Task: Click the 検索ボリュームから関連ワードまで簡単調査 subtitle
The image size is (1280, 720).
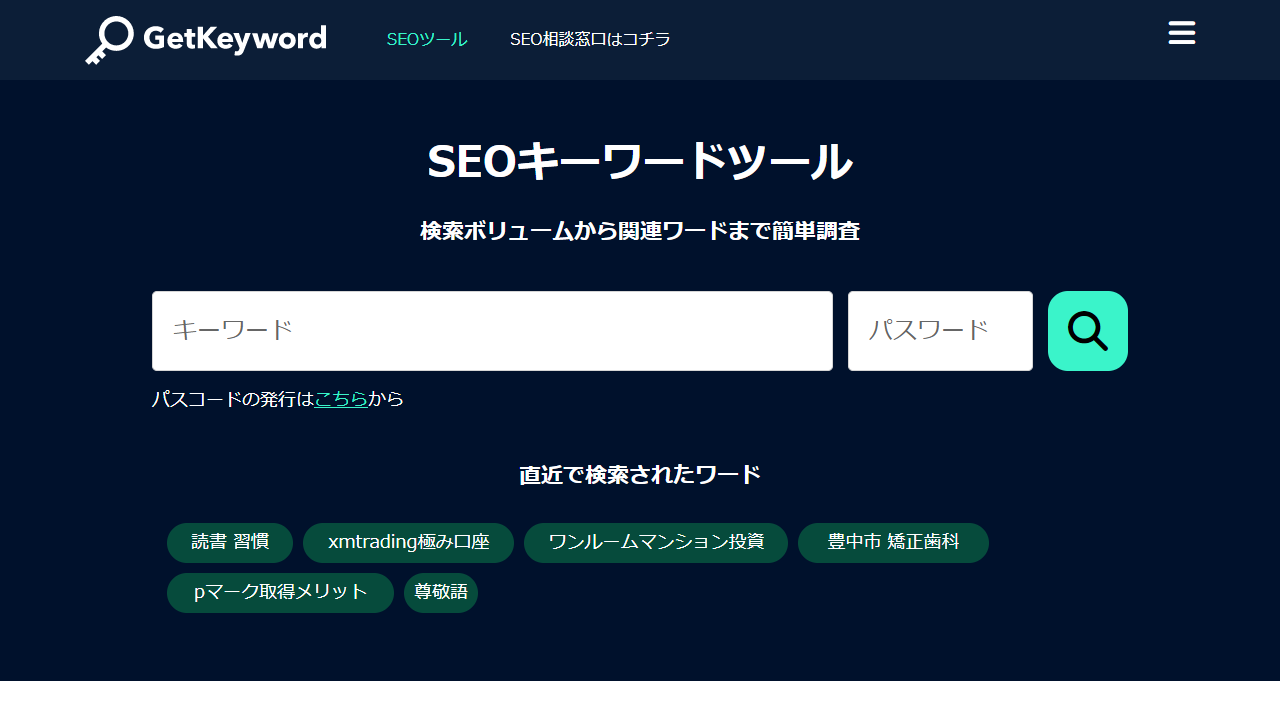Action: [640, 231]
